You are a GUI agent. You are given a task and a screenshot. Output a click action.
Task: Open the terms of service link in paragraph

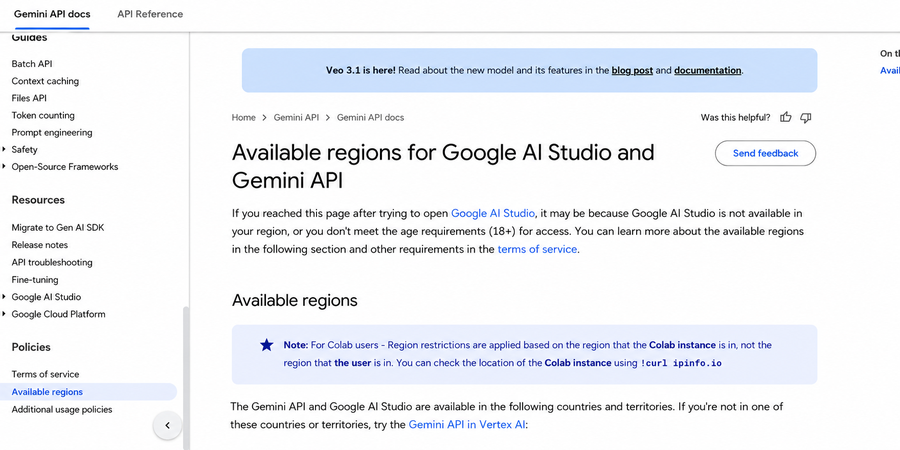[537, 249]
